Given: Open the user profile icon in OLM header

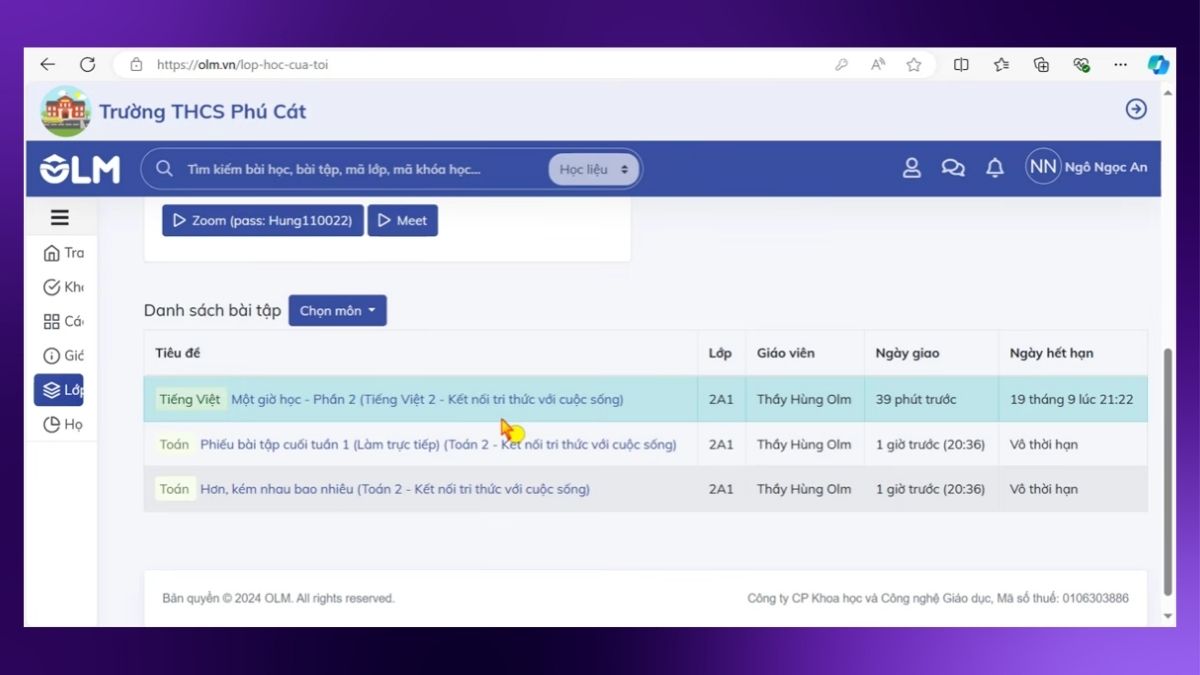Looking at the screenshot, I should point(912,168).
